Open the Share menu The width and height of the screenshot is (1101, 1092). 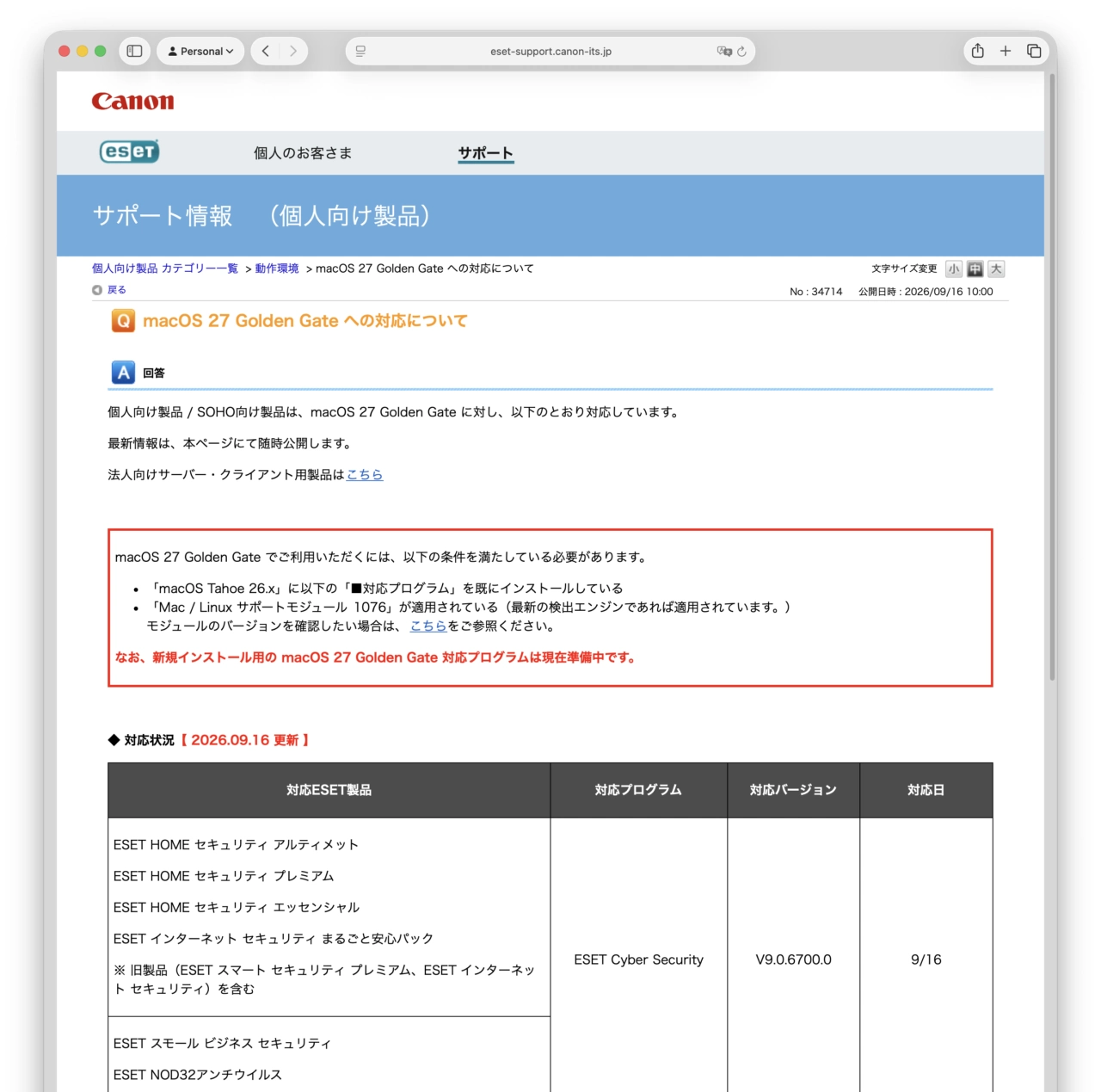coord(978,51)
